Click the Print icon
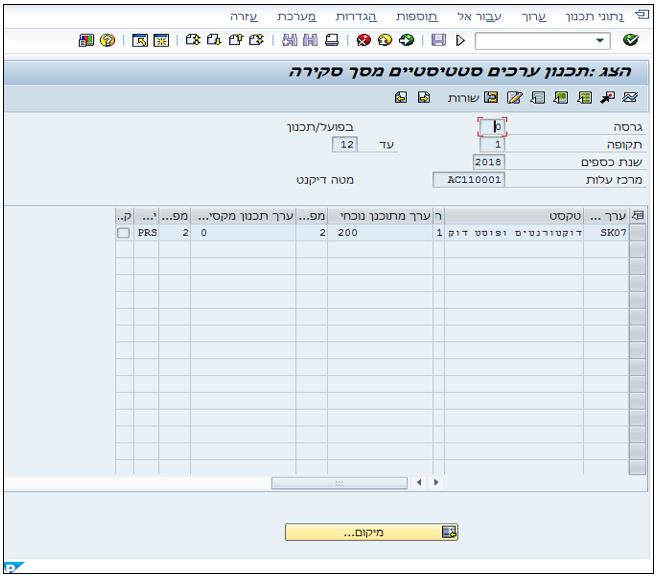This screenshot has height=578, width=658. coord(332,40)
